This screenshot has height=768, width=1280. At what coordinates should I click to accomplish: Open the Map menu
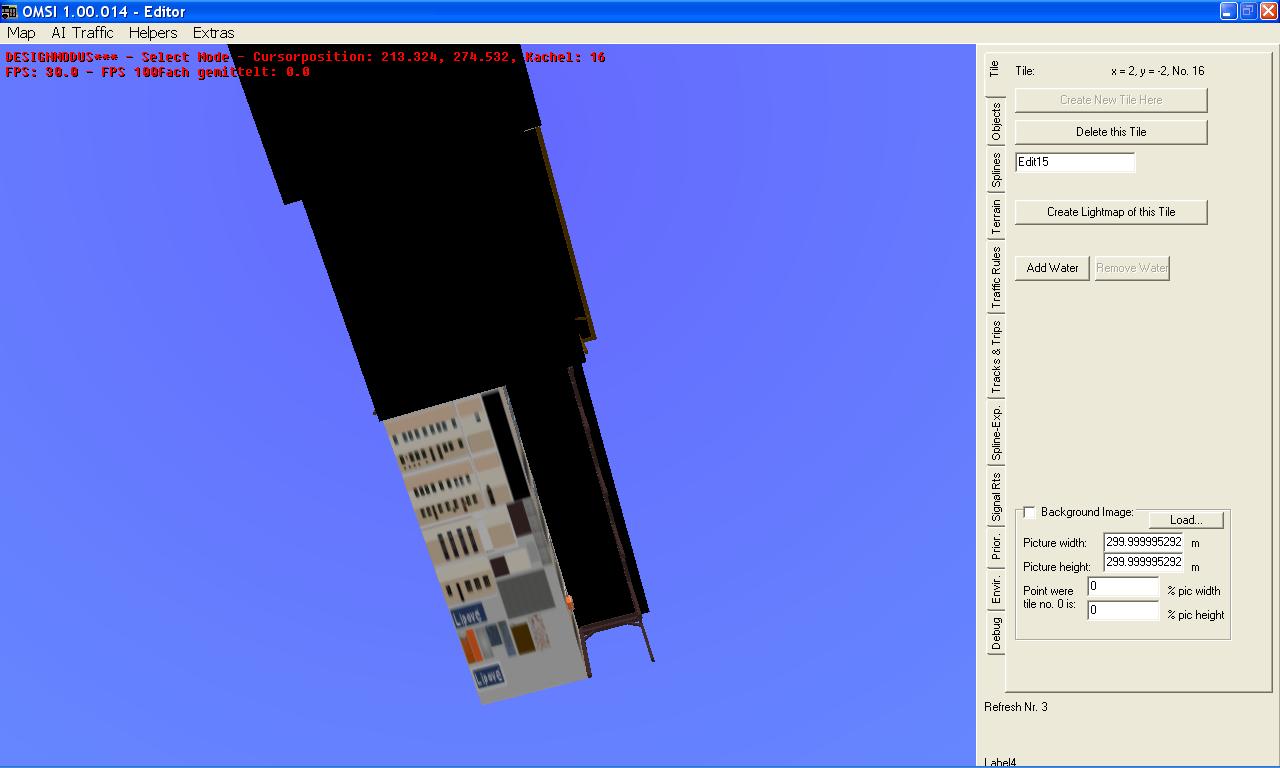(x=21, y=33)
